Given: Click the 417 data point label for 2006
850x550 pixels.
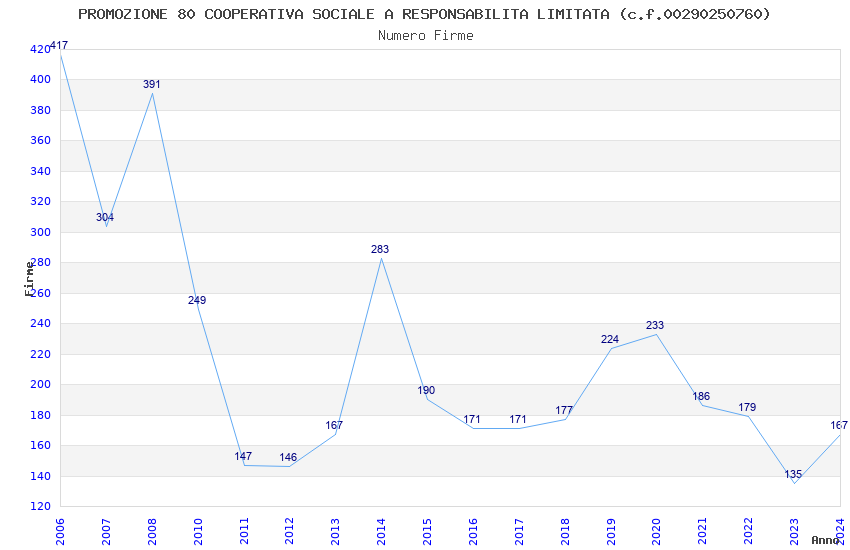Looking at the screenshot, I should [59, 46].
